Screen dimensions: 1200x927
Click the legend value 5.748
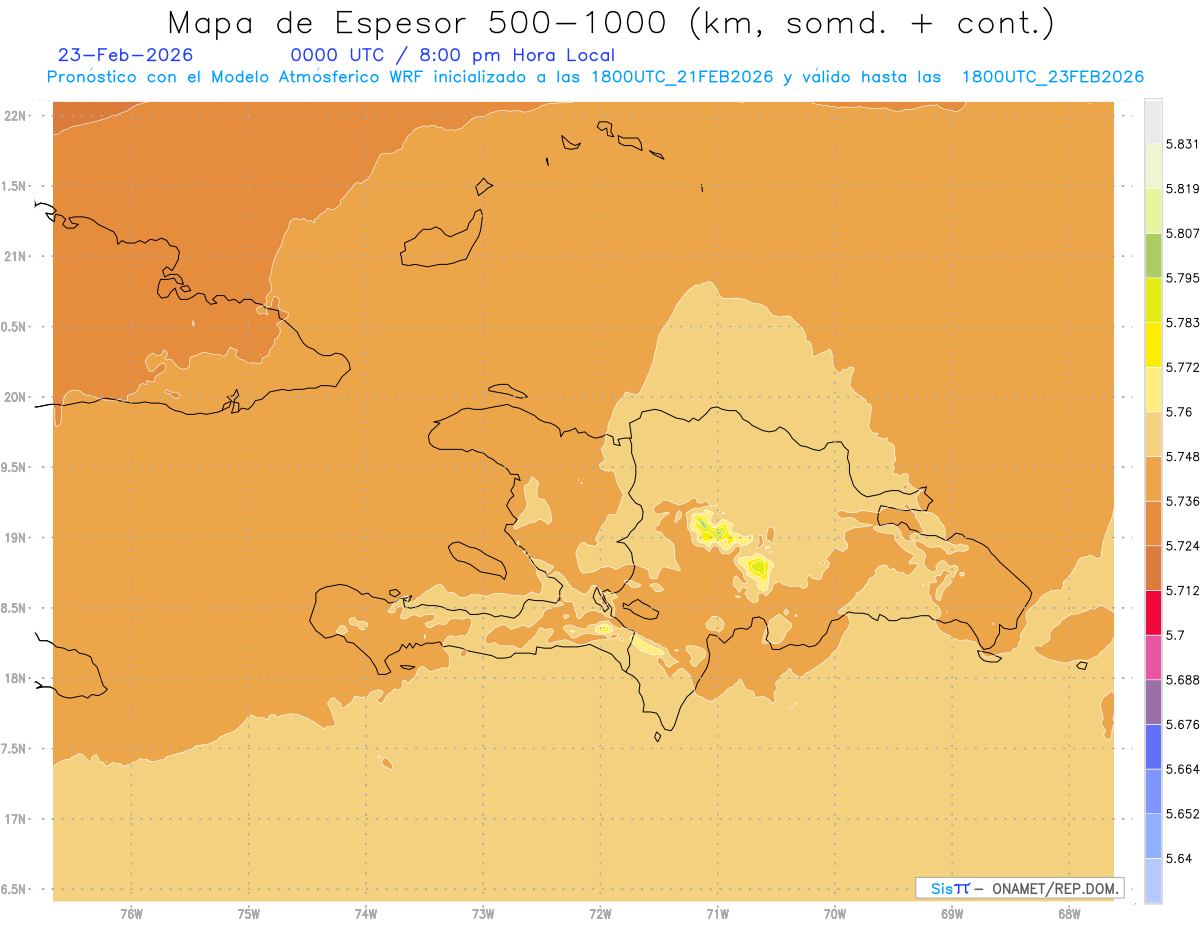[x=1182, y=457]
